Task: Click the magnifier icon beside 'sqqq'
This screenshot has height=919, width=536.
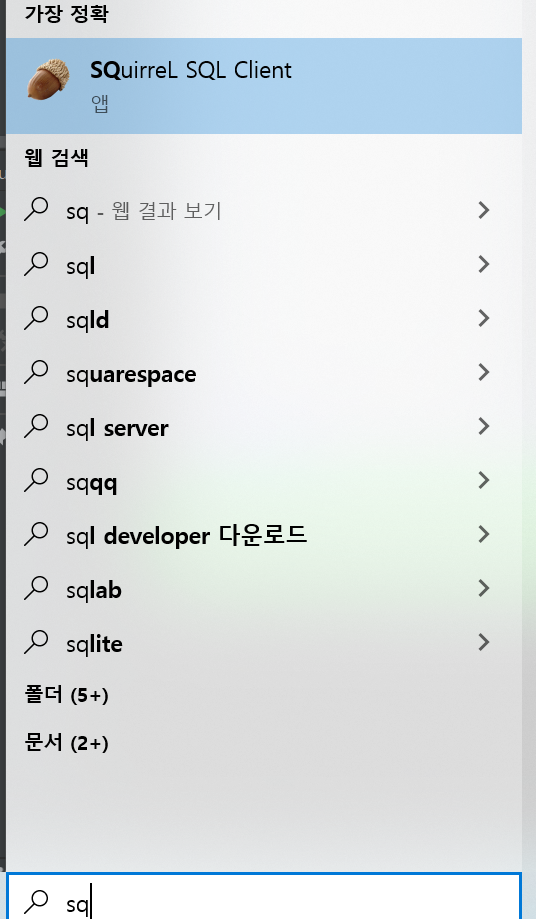Action: pos(36,479)
